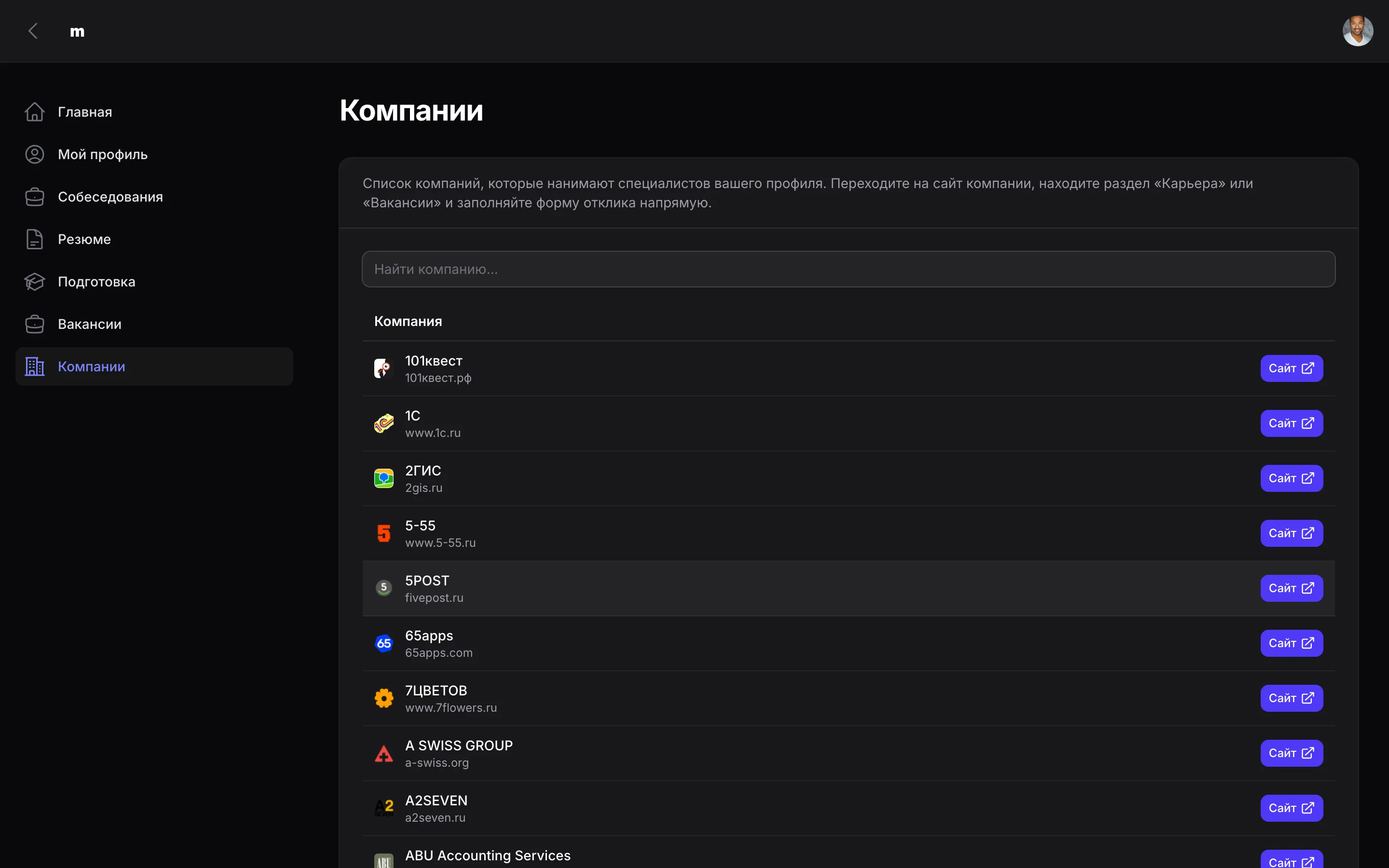This screenshot has height=868, width=1389.
Task: Open the 5POST site via its Сайт button
Action: pyautogui.click(x=1291, y=588)
